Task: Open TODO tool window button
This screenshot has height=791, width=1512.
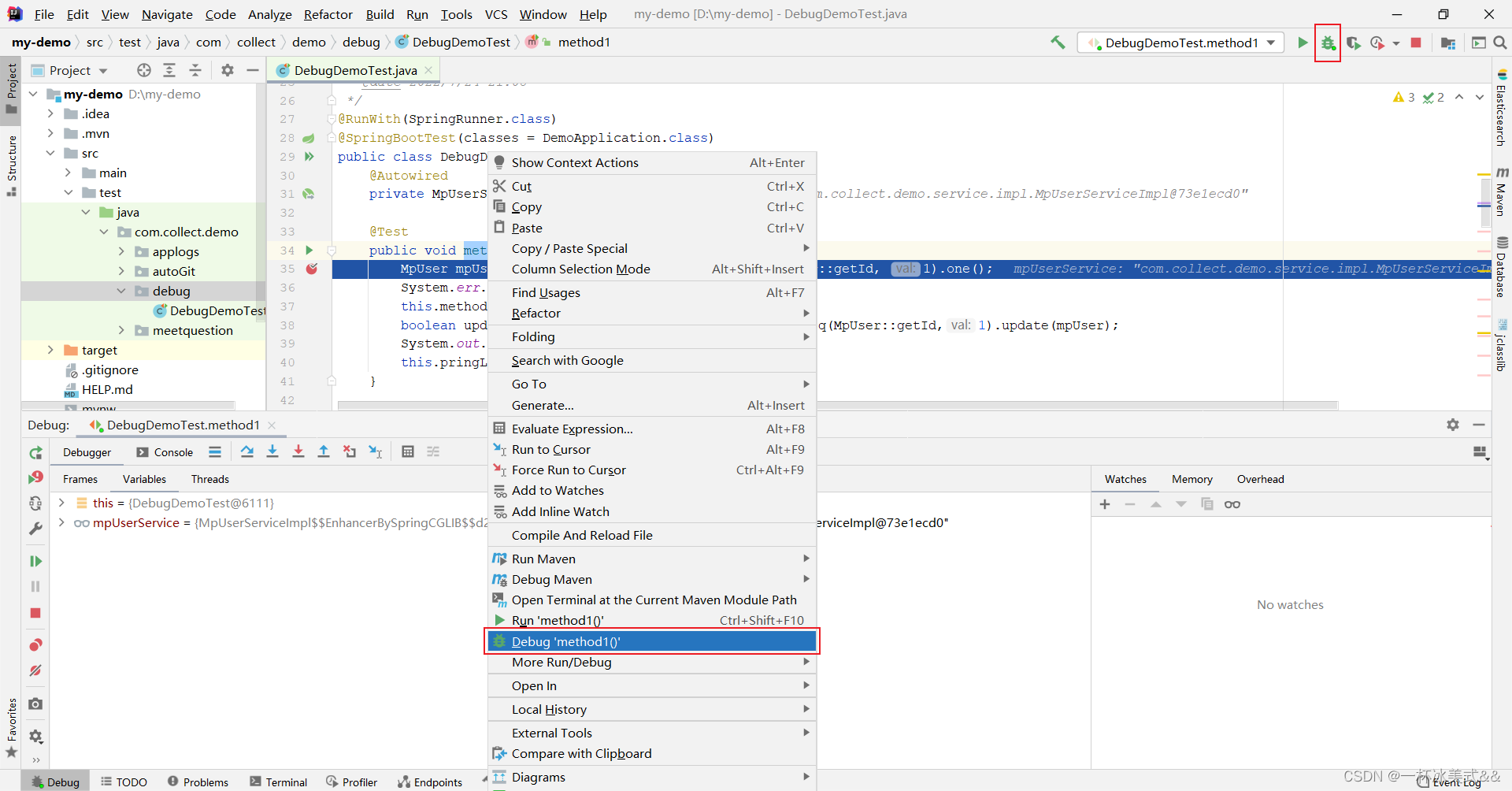Action: (x=124, y=782)
